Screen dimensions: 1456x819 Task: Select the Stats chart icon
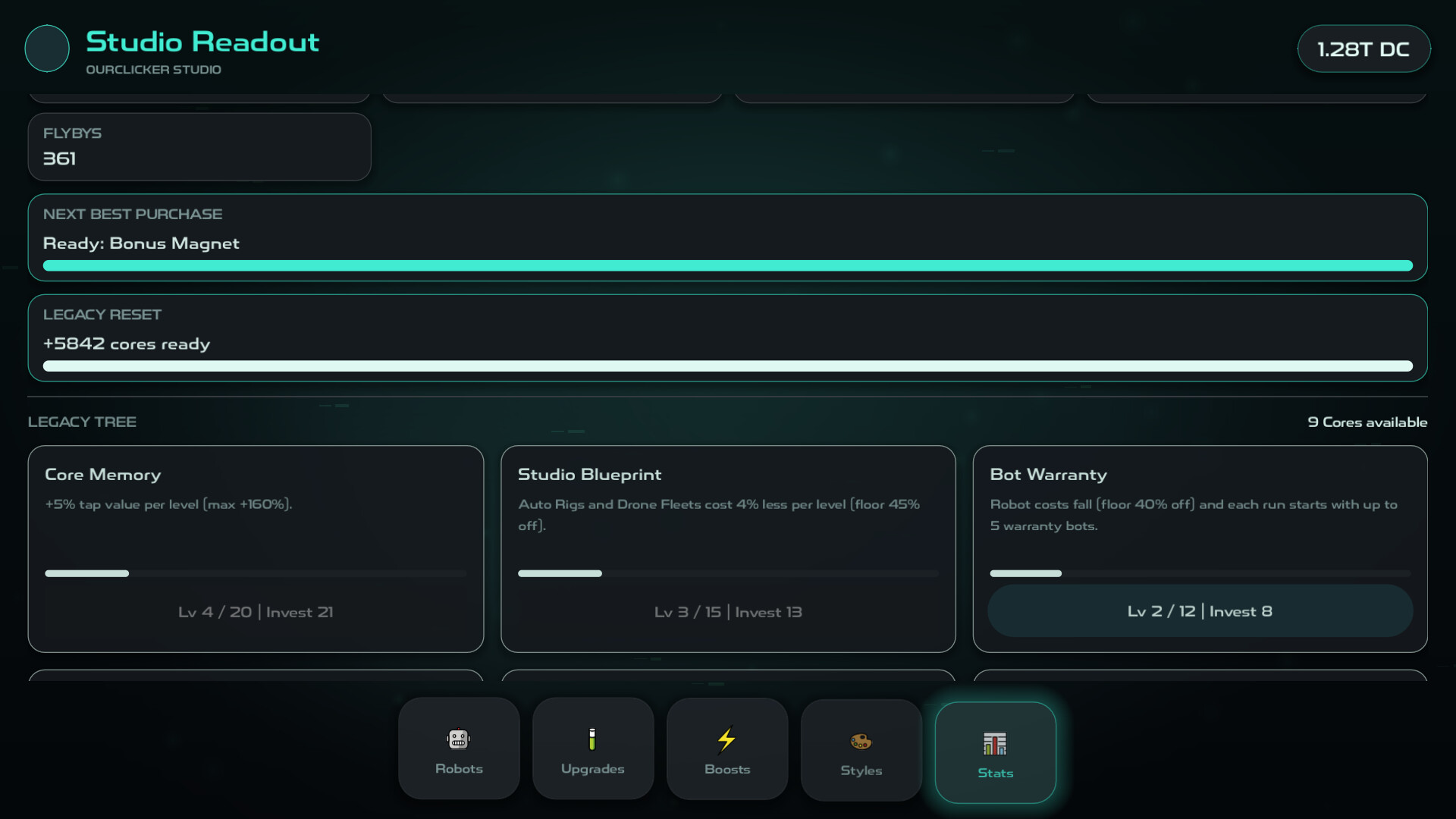click(x=995, y=743)
